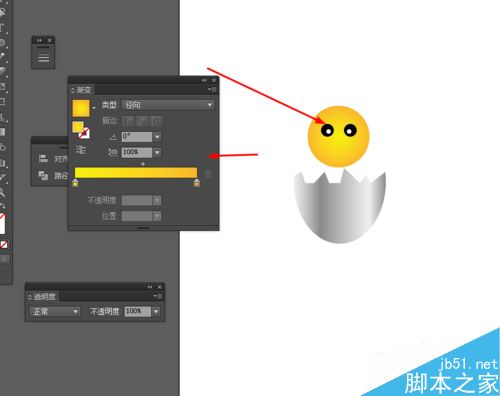The image size is (500, 396).
Task: Open the Transparency opacity dropdown arrow
Action: pos(156,312)
